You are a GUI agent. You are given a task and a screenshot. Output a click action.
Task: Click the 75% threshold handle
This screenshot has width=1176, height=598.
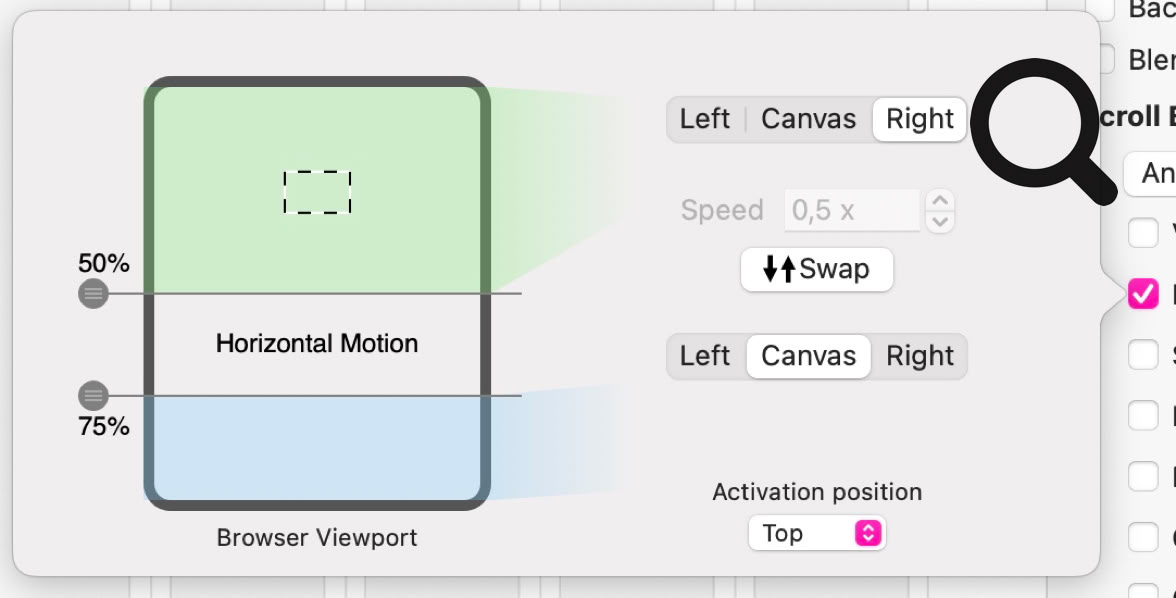(93, 395)
